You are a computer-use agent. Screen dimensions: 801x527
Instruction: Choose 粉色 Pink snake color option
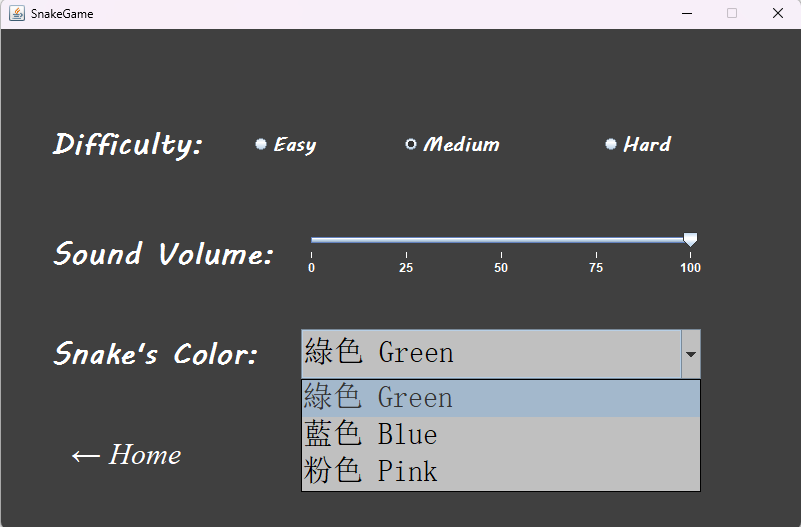tap(501, 471)
